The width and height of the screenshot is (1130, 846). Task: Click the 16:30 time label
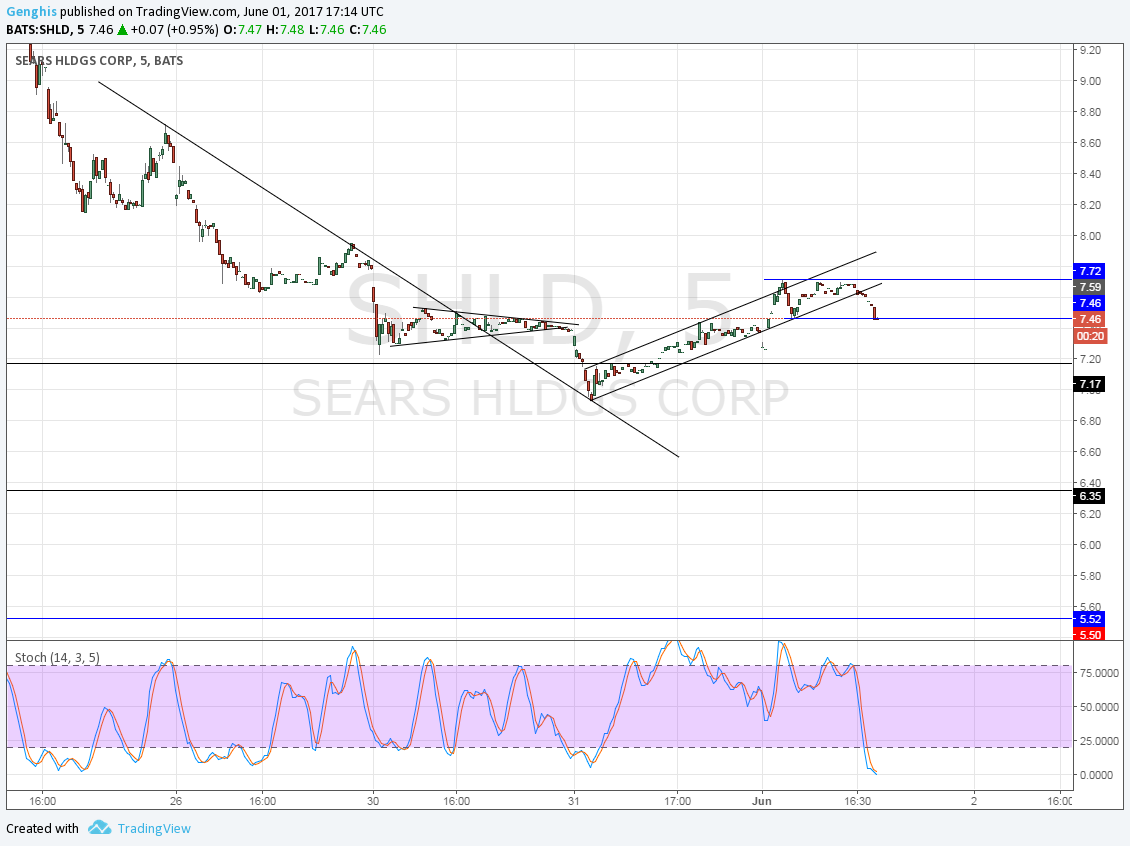pos(857,801)
